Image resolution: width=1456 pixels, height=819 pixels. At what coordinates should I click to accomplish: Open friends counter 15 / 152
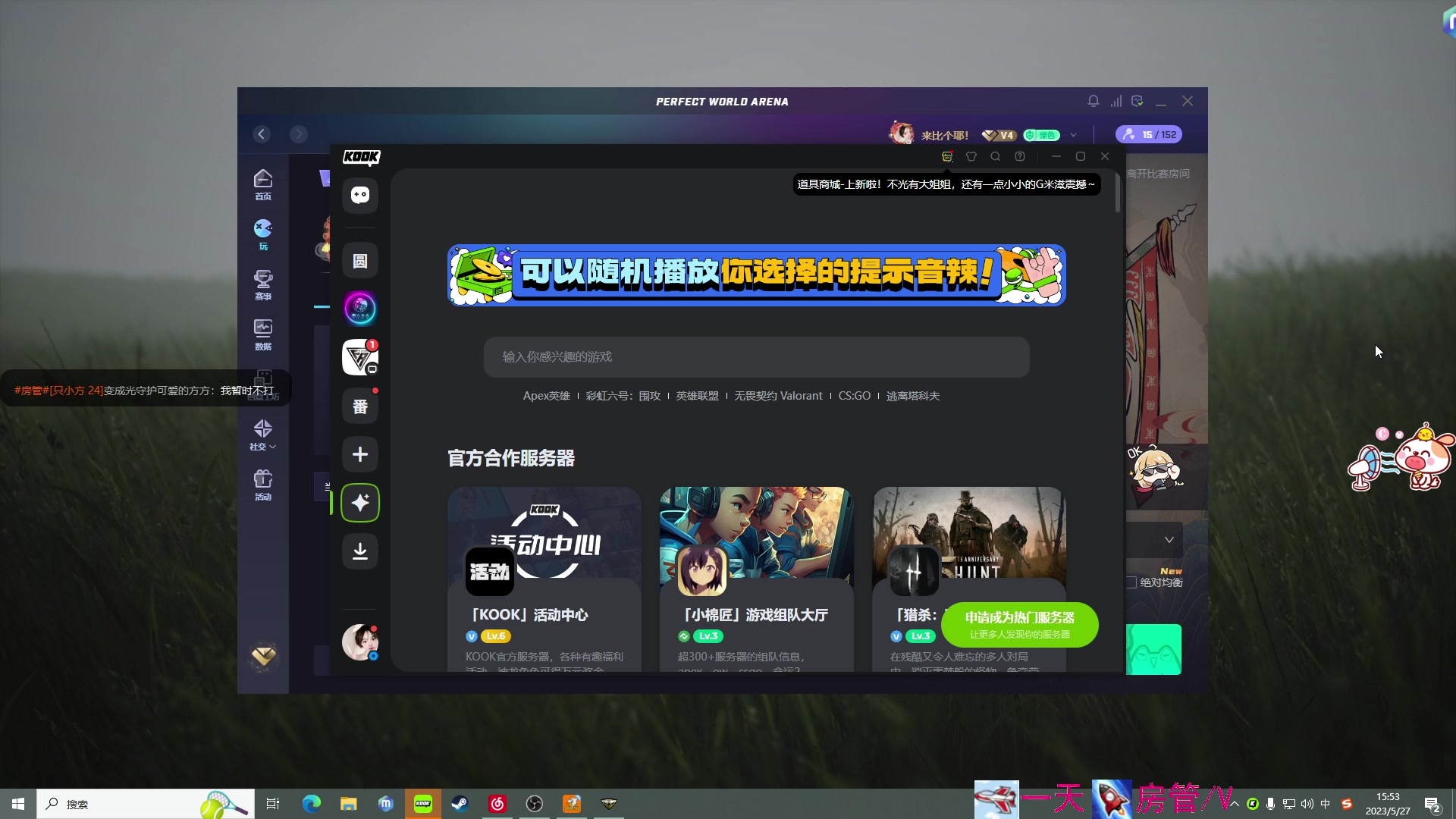pyautogui.click(x=1149, y=134)
